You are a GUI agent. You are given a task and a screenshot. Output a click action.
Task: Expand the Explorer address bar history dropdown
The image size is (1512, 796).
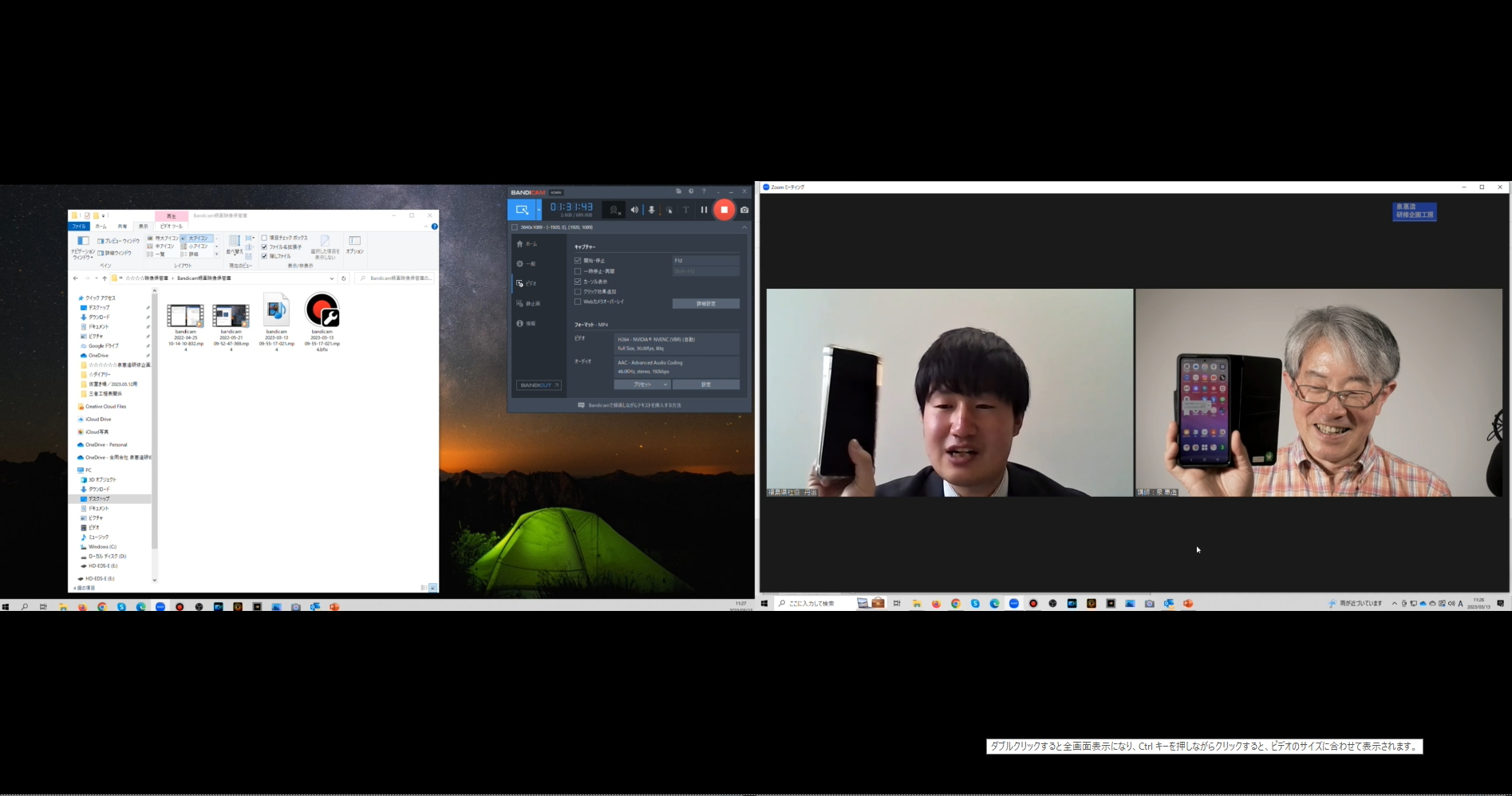click(x=332, y=278)
